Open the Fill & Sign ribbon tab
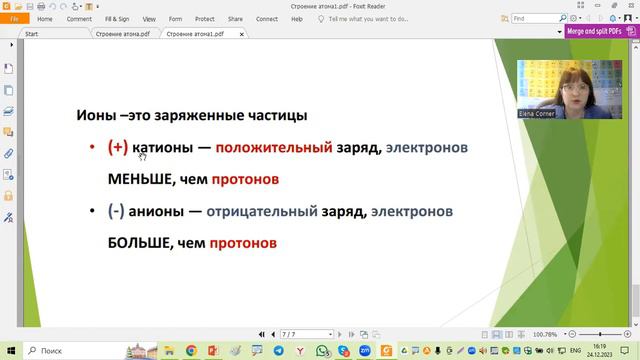The width and height of the screenshot is (640, 360). (x=117, y=19)
